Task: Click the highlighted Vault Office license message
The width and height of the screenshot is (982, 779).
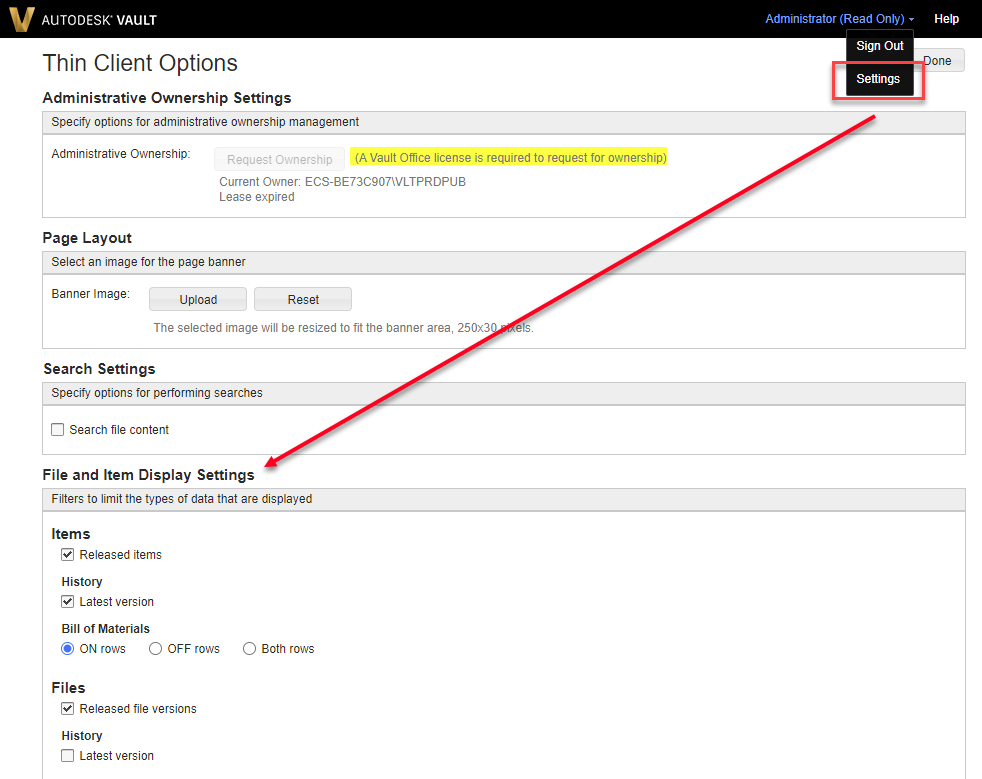Action: coord(509,157)
